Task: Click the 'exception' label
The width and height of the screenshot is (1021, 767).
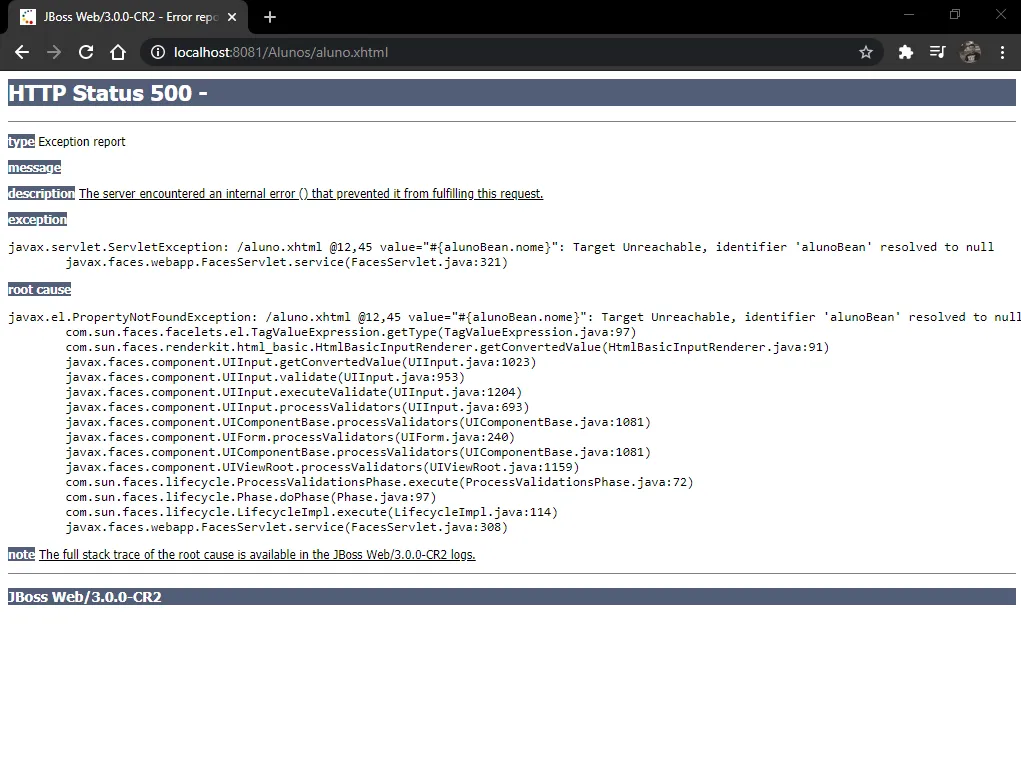Action: tap(37, 219)
